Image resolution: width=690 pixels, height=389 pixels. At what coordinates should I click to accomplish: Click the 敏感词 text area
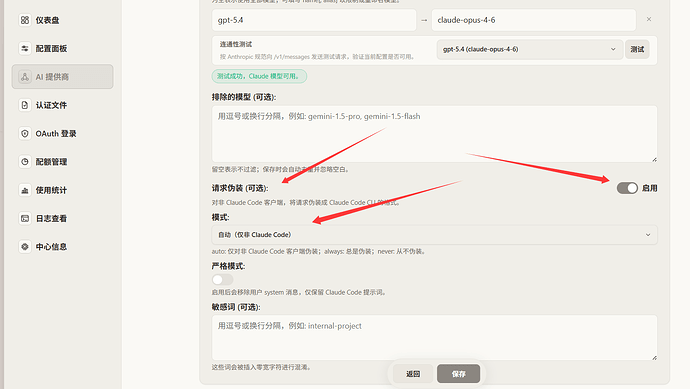(434, 338)
